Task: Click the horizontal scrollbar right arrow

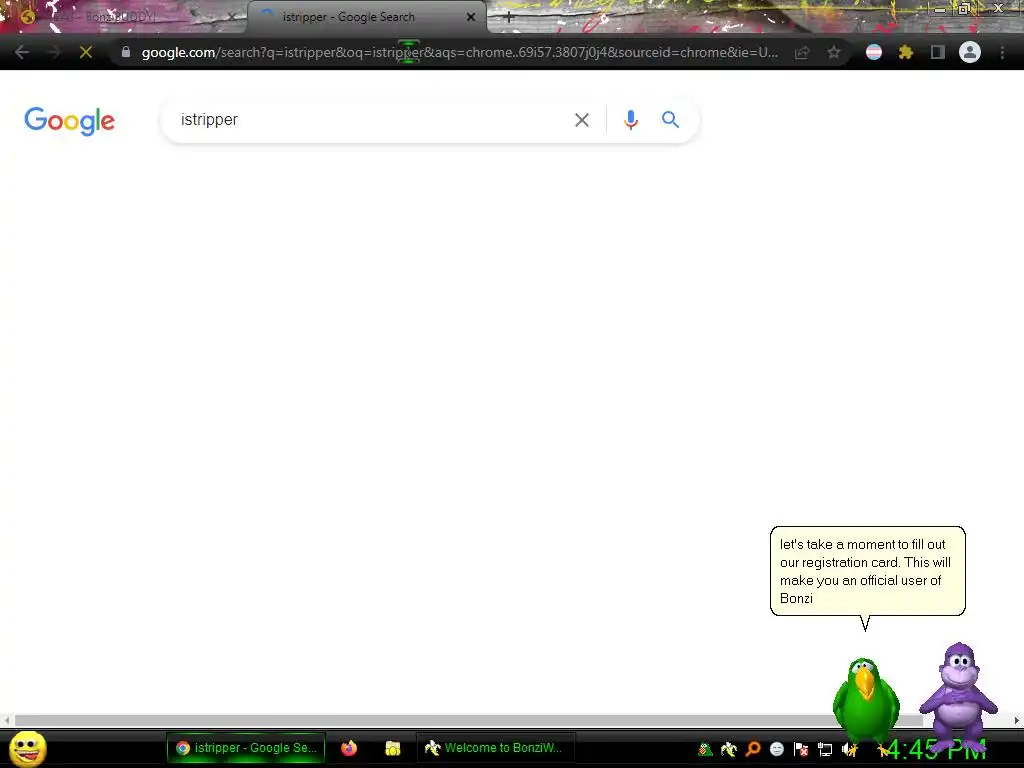Action: (x=1017, y=720)
